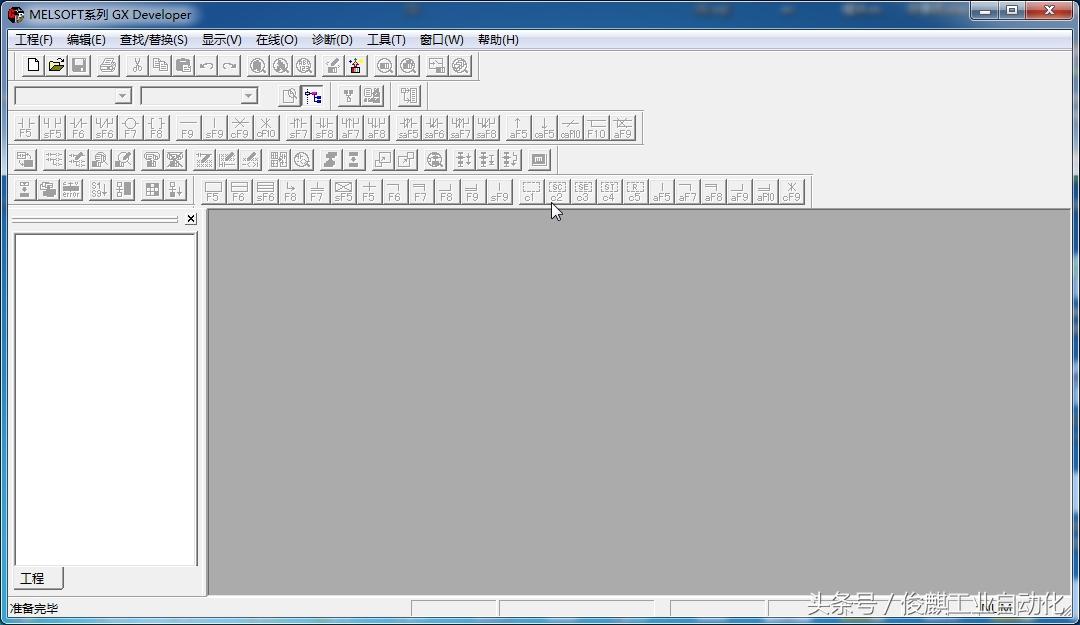Insert falling pulse contact using sF8

coord(324,127)
